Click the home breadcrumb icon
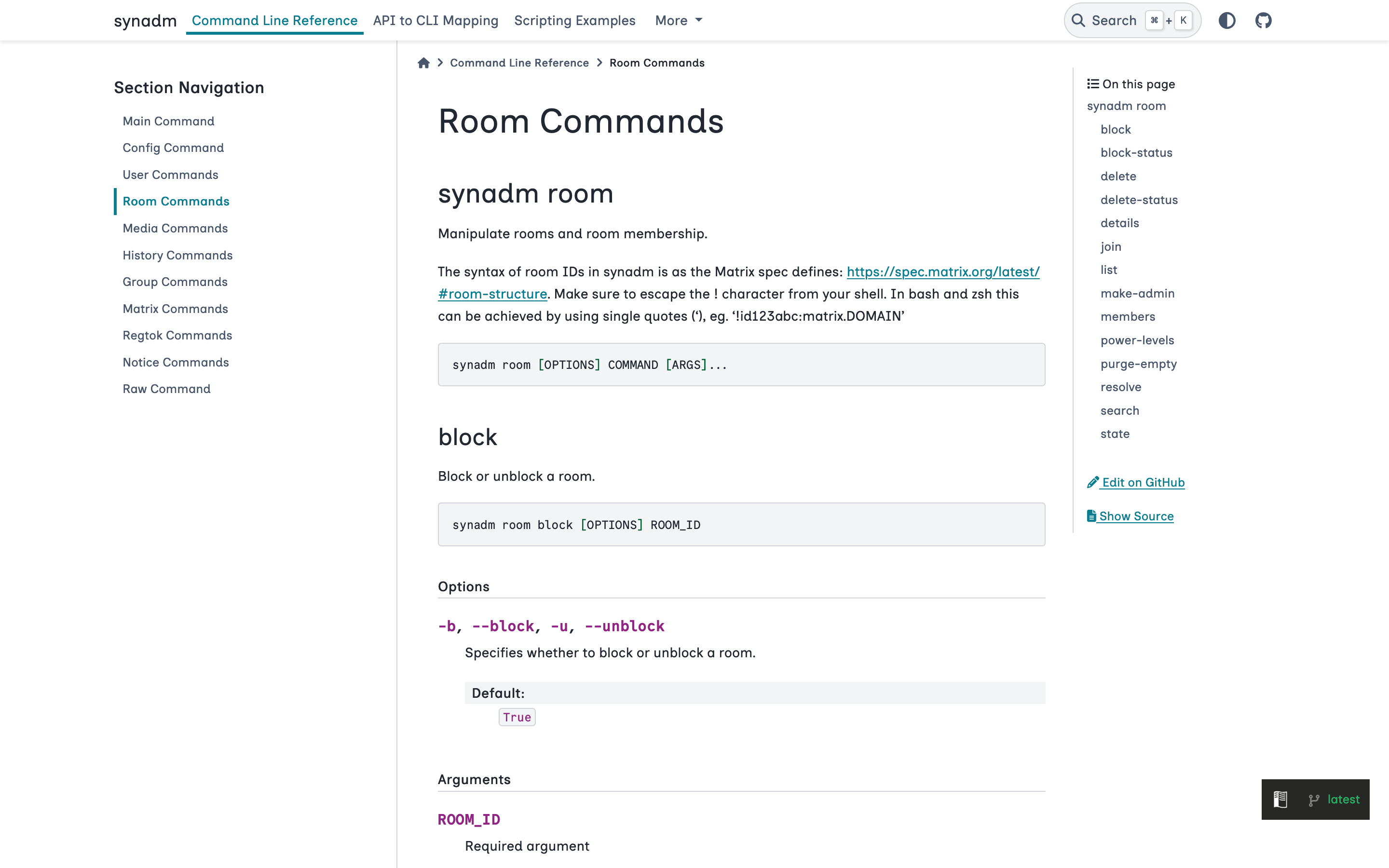The height and width of the screenshot is (868, 1389). (423, 63)
